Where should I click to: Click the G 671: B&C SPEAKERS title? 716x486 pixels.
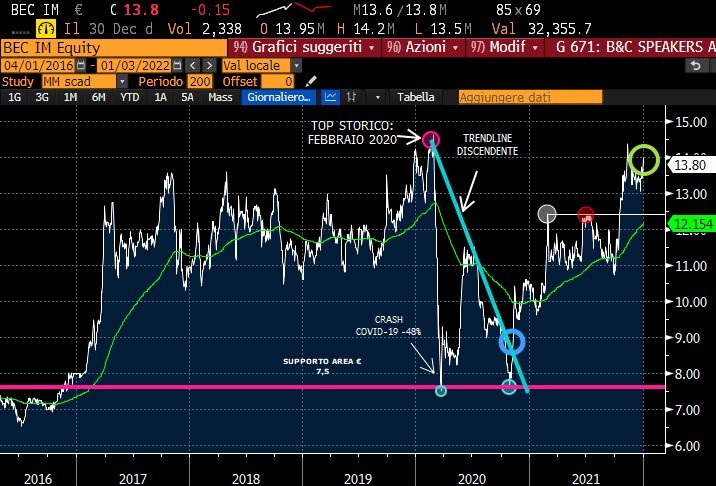click(635, 47)
